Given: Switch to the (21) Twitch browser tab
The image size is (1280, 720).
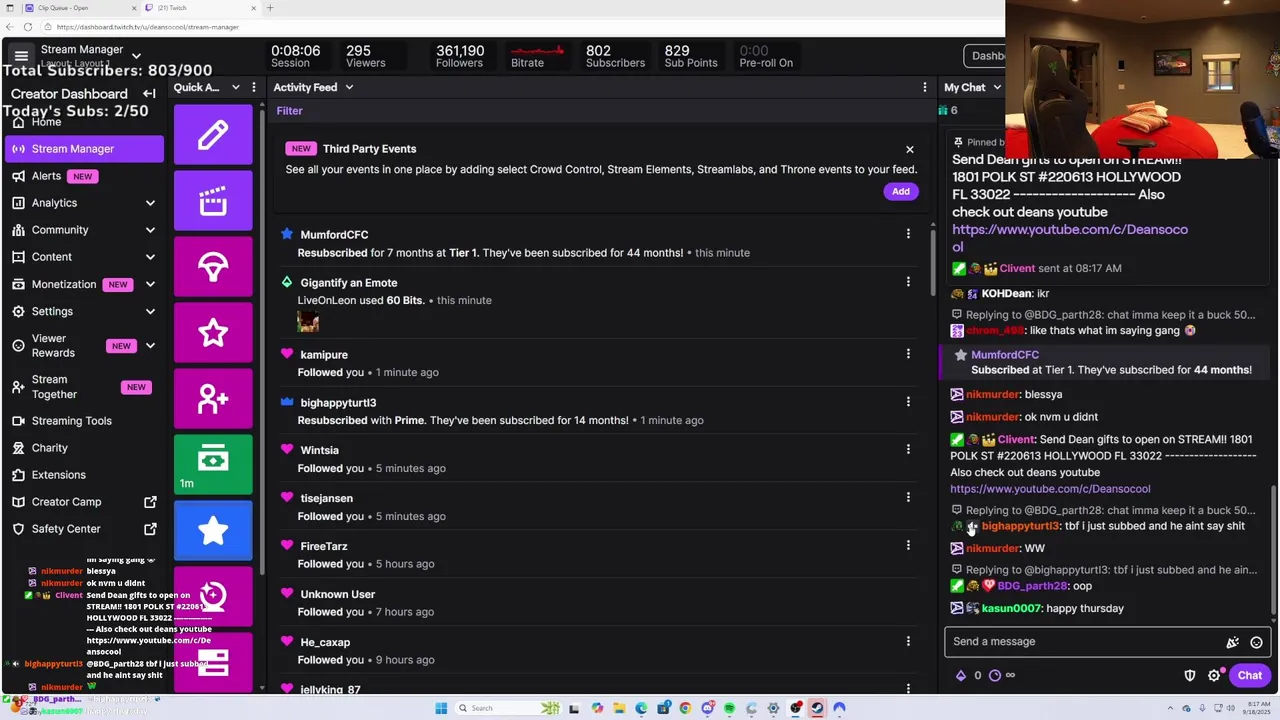Looking at the screenshot, I should (200, 8).
